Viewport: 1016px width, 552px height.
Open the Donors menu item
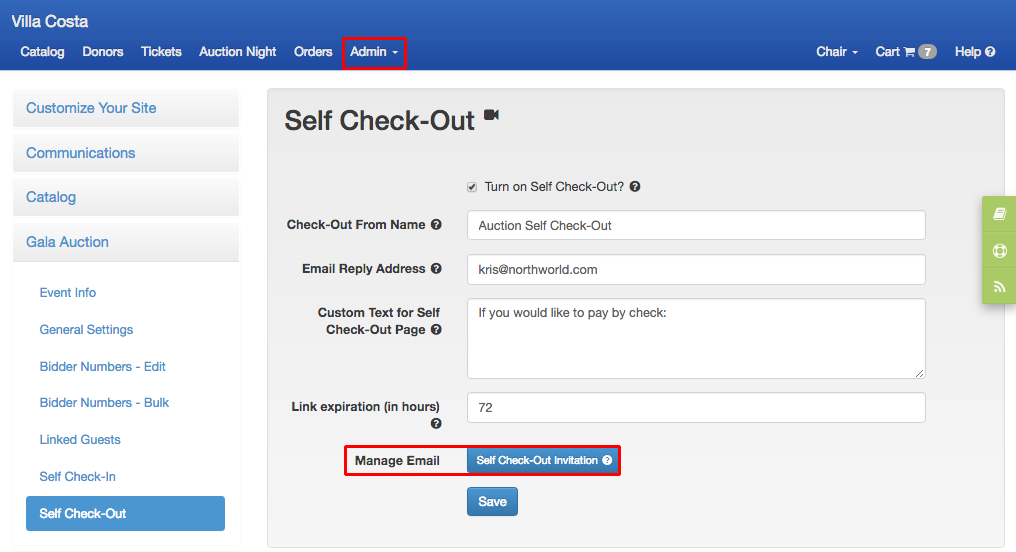pos(102,52)
